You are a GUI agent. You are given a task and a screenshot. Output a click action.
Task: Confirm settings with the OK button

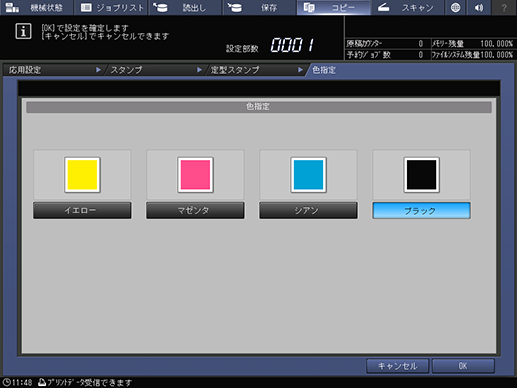(x=463, y=366)
